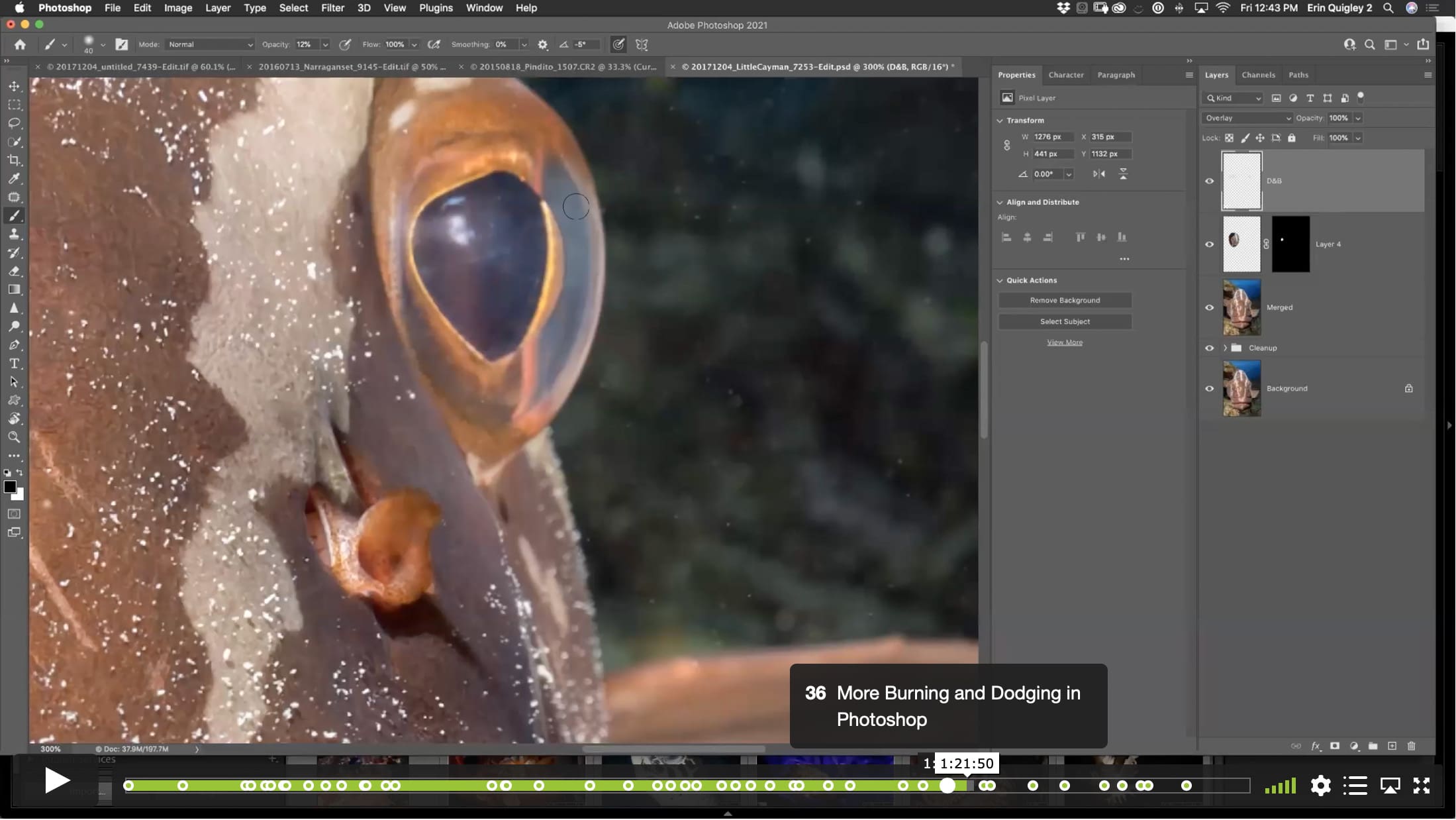Play the video
This screenshot has height=820, width=1456.
(57, 780)
